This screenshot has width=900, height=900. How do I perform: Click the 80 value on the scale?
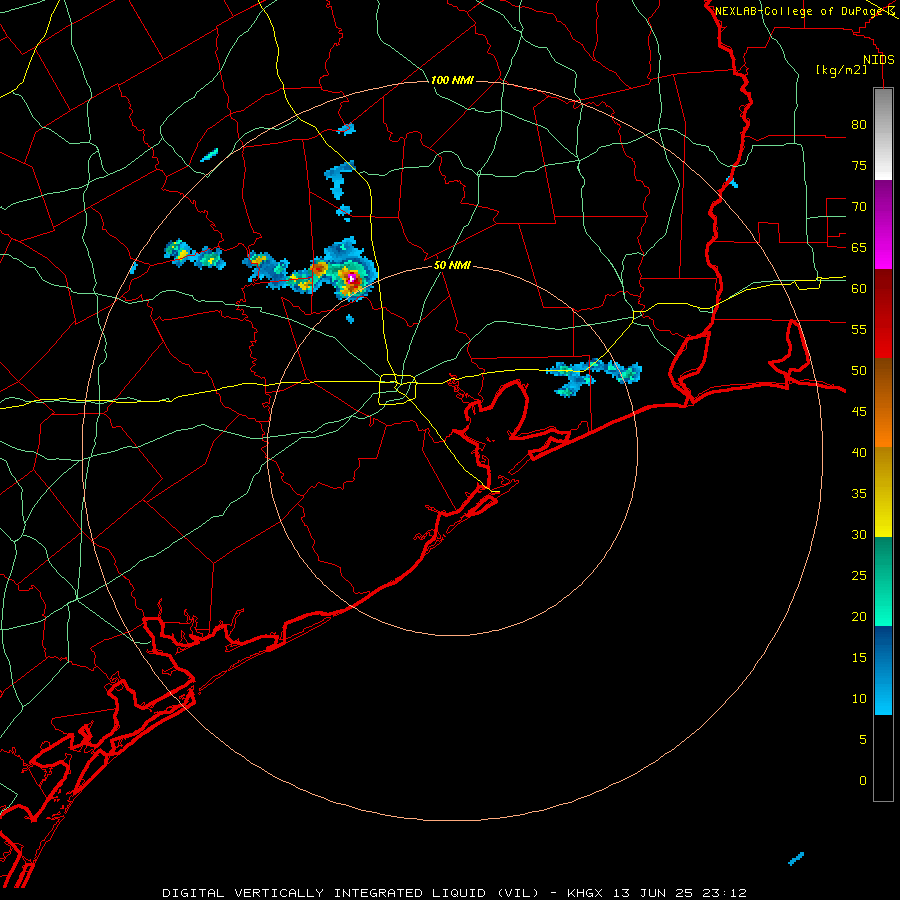coord(859,125)
